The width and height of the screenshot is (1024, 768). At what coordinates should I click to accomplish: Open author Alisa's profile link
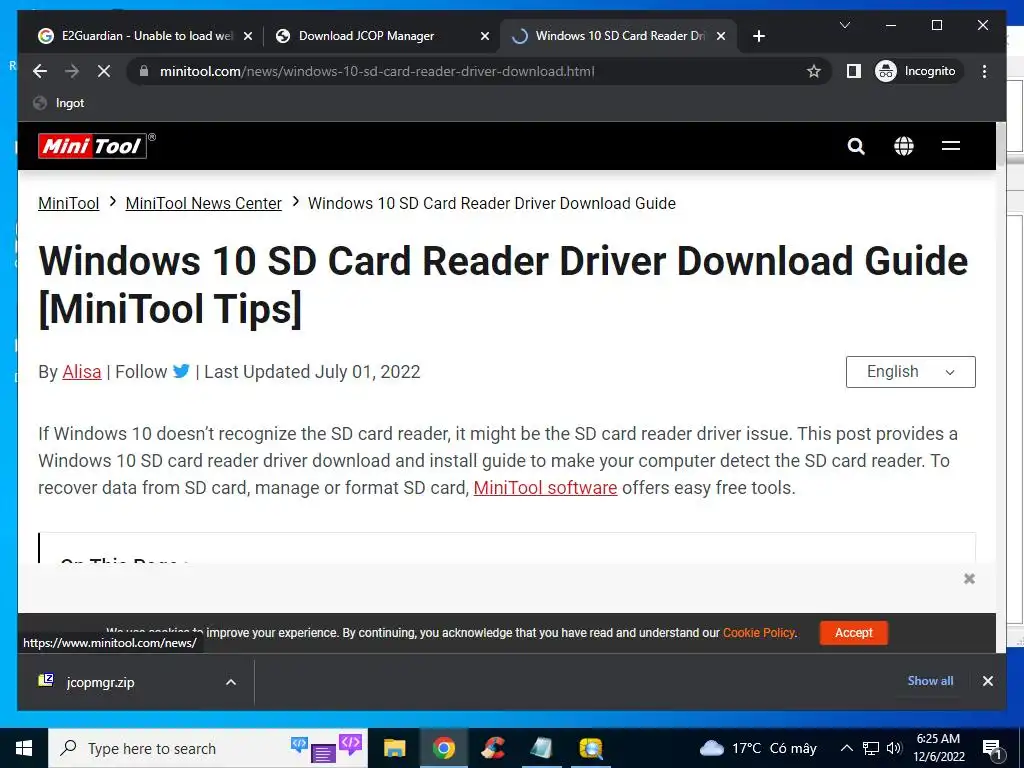point(82,372)
